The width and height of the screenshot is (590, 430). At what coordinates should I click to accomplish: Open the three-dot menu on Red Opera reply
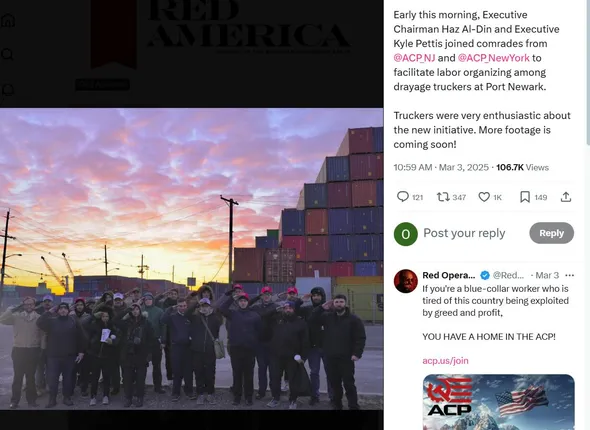(569, 275)
